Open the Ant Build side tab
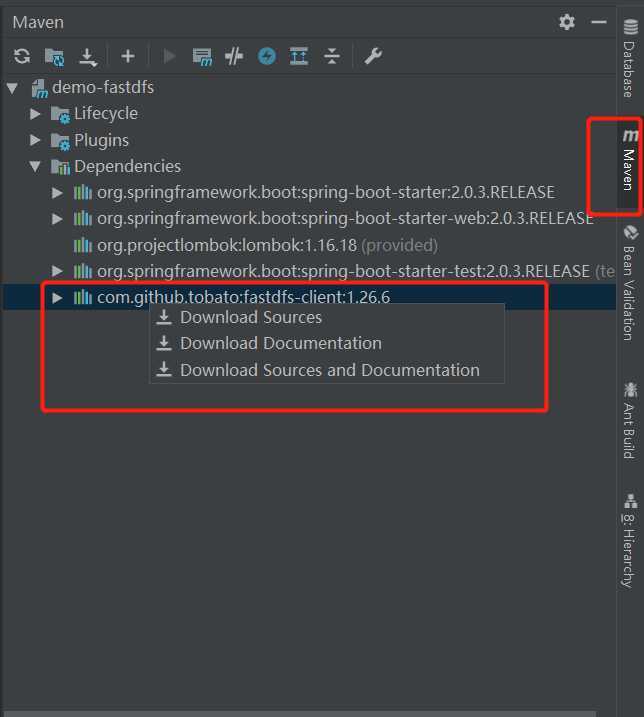Screen dimensions: 644x717 (630, 421)
